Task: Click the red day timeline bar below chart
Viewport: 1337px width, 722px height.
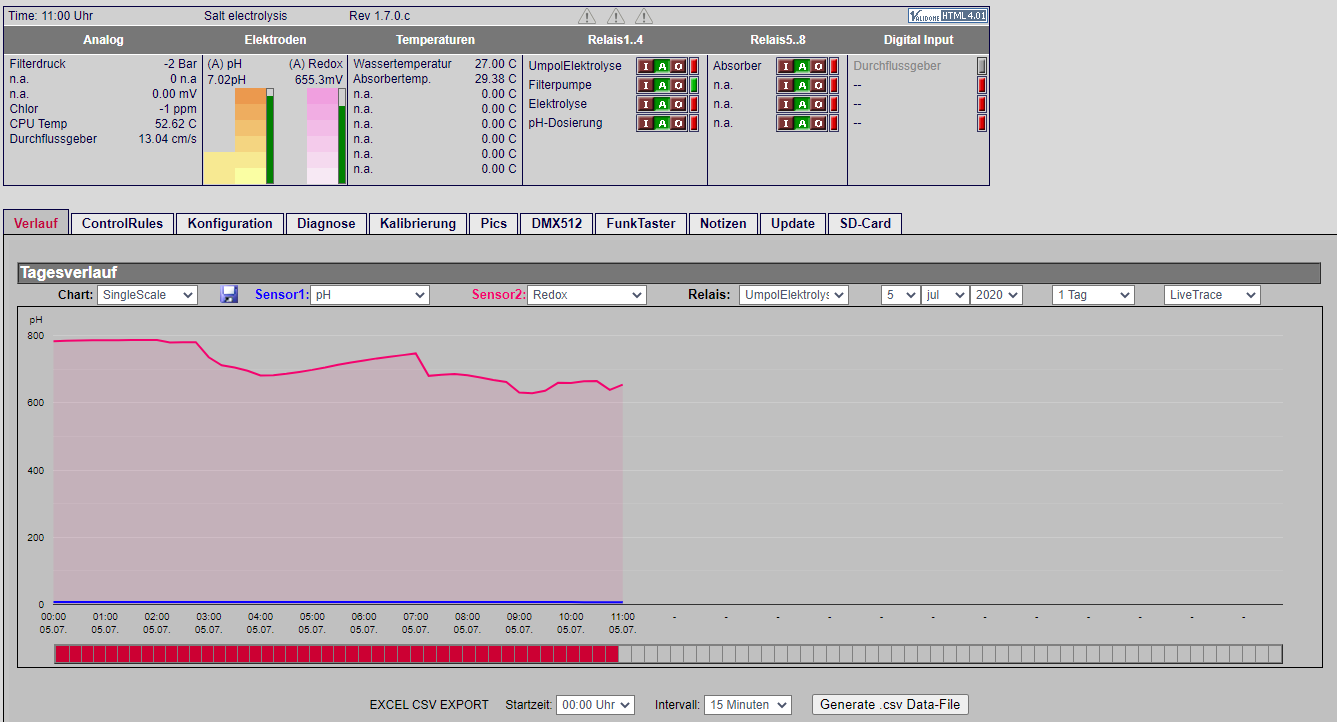Action: pyautogui.click(x=336, y=654)
